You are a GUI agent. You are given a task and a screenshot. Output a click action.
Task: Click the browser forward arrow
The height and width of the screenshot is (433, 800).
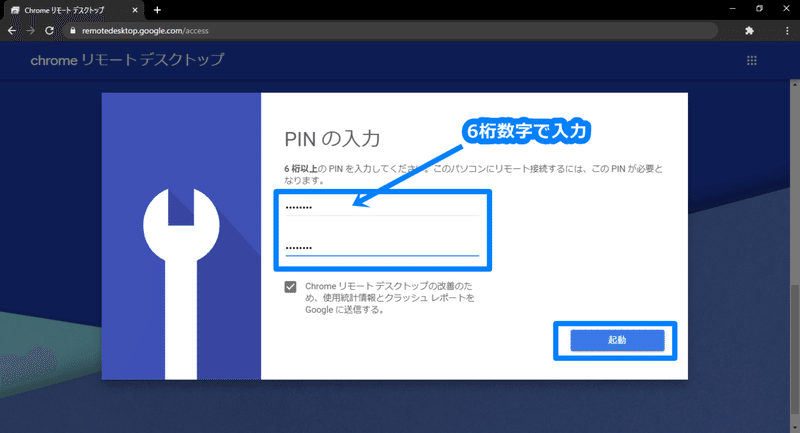31,31
